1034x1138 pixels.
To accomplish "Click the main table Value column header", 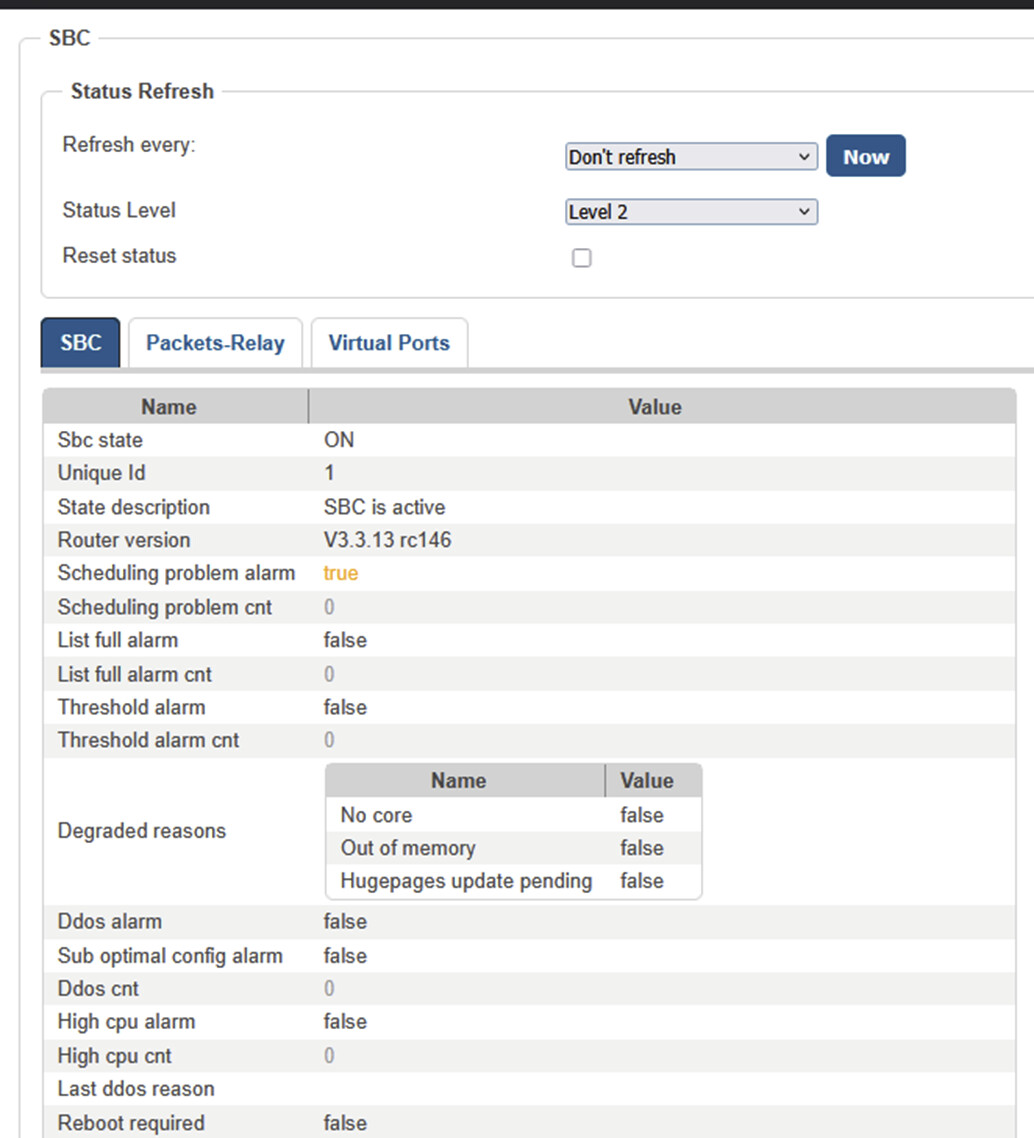I will point(654,407).
